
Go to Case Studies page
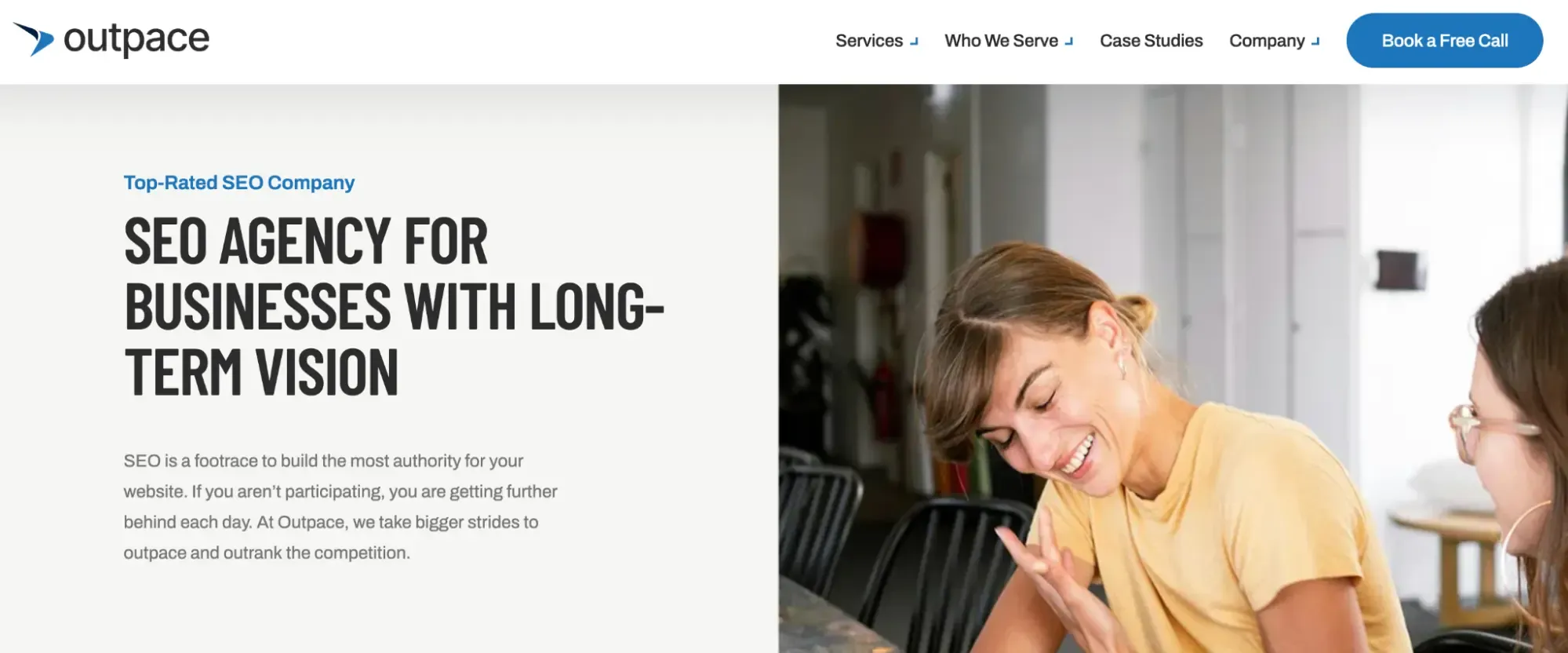pyautogui.click(x=1151, y=41)
